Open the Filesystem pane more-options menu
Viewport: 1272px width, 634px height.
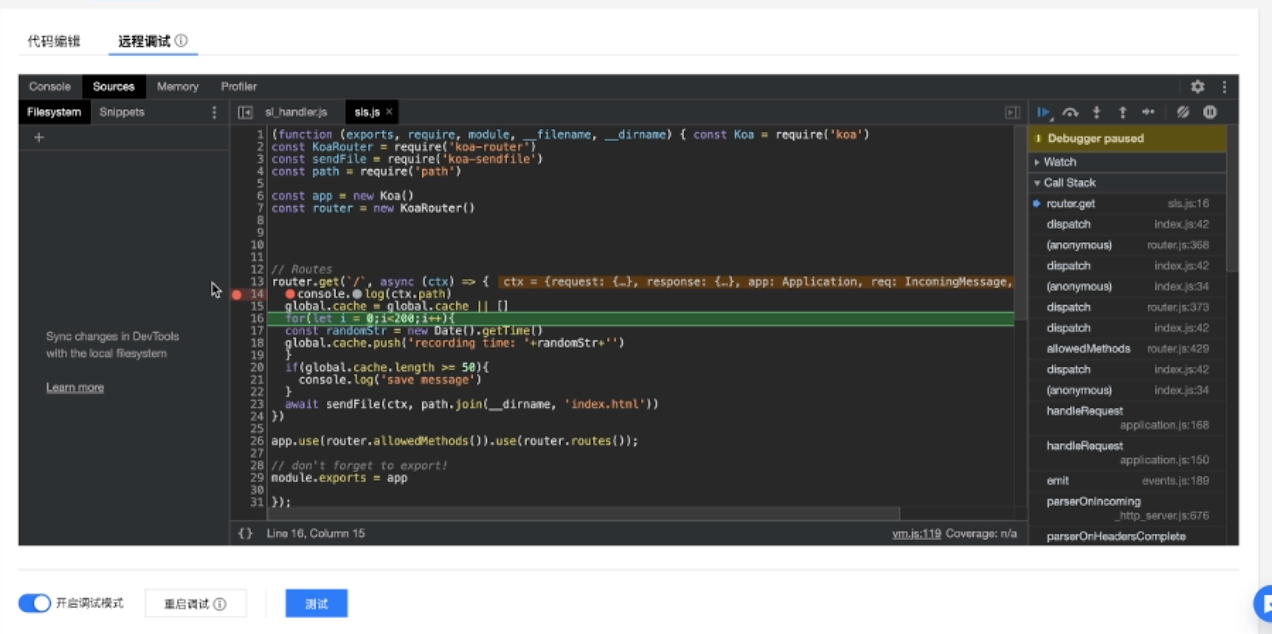click(x=214, y=113)
